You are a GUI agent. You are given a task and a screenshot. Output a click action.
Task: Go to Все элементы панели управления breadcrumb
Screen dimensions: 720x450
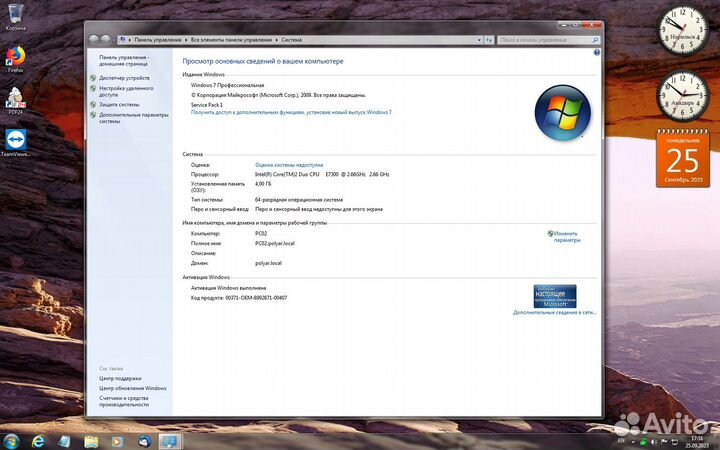pyautogui.click(x=231, y=40)
